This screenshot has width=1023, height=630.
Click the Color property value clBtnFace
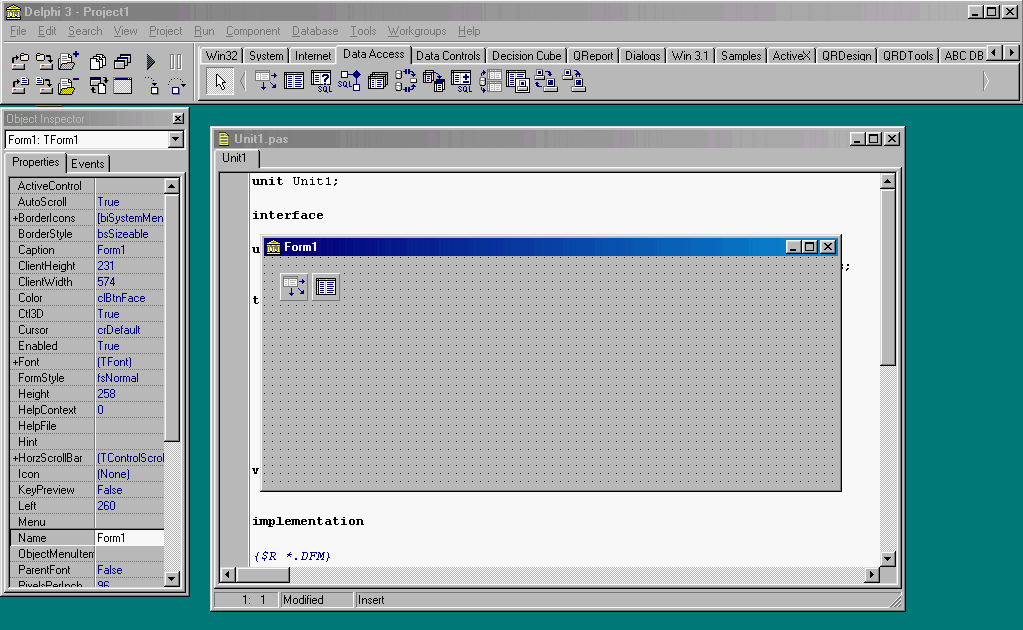(129, 298)
